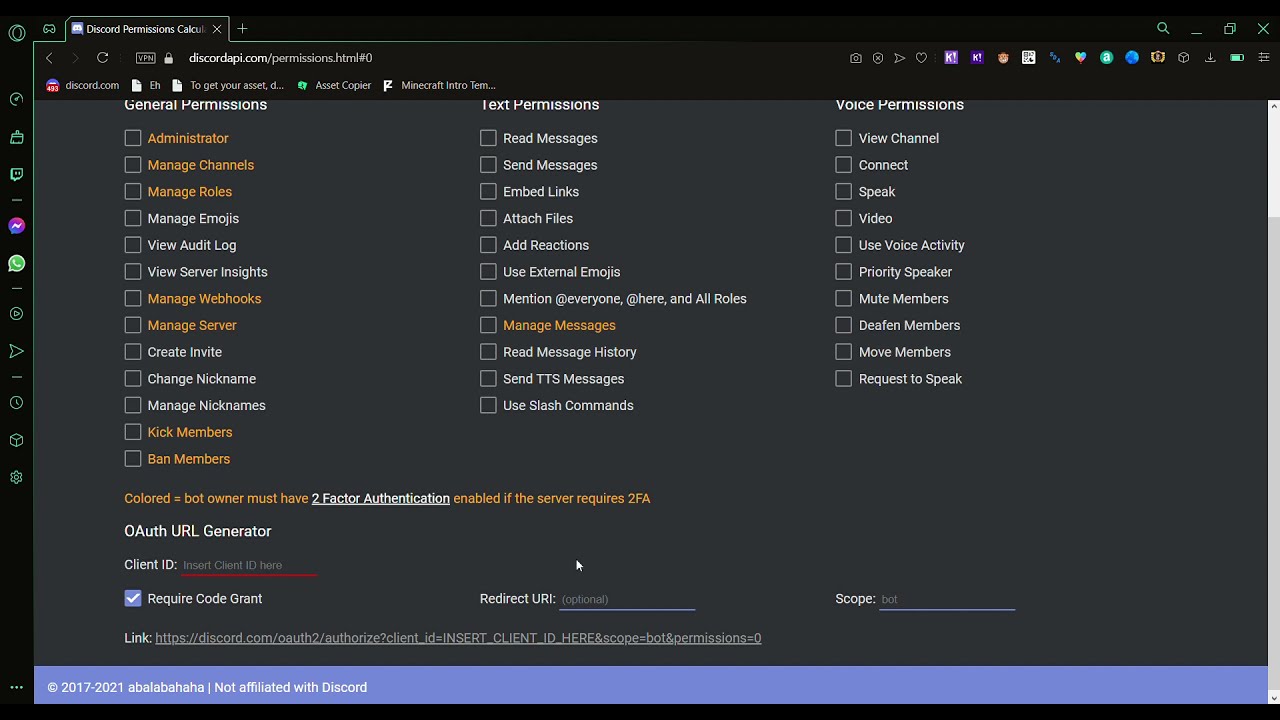Enable Ban Members checkbox
1280x720 pixels.
click(x=133, y=459)
